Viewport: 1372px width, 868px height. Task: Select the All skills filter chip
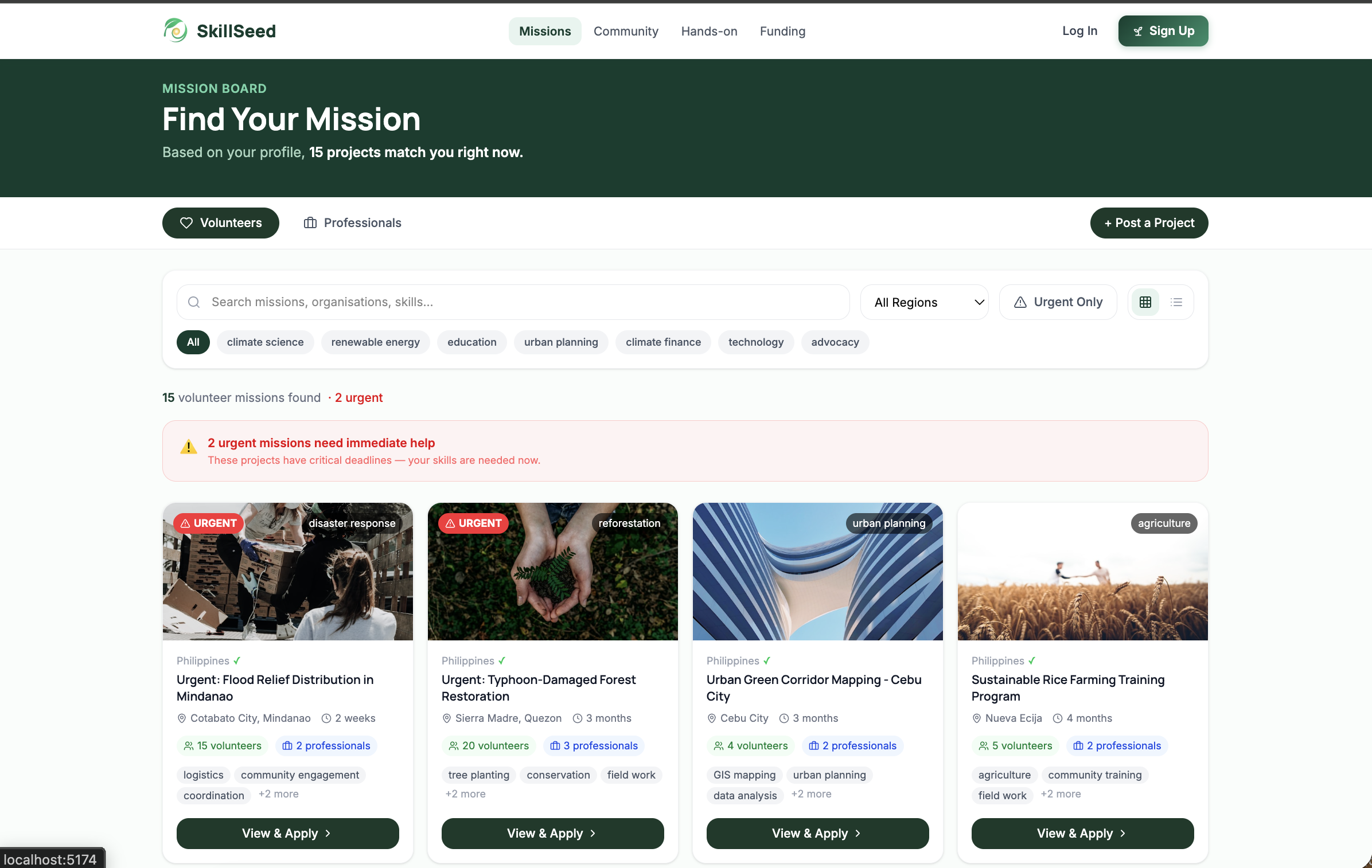(193, 342)
